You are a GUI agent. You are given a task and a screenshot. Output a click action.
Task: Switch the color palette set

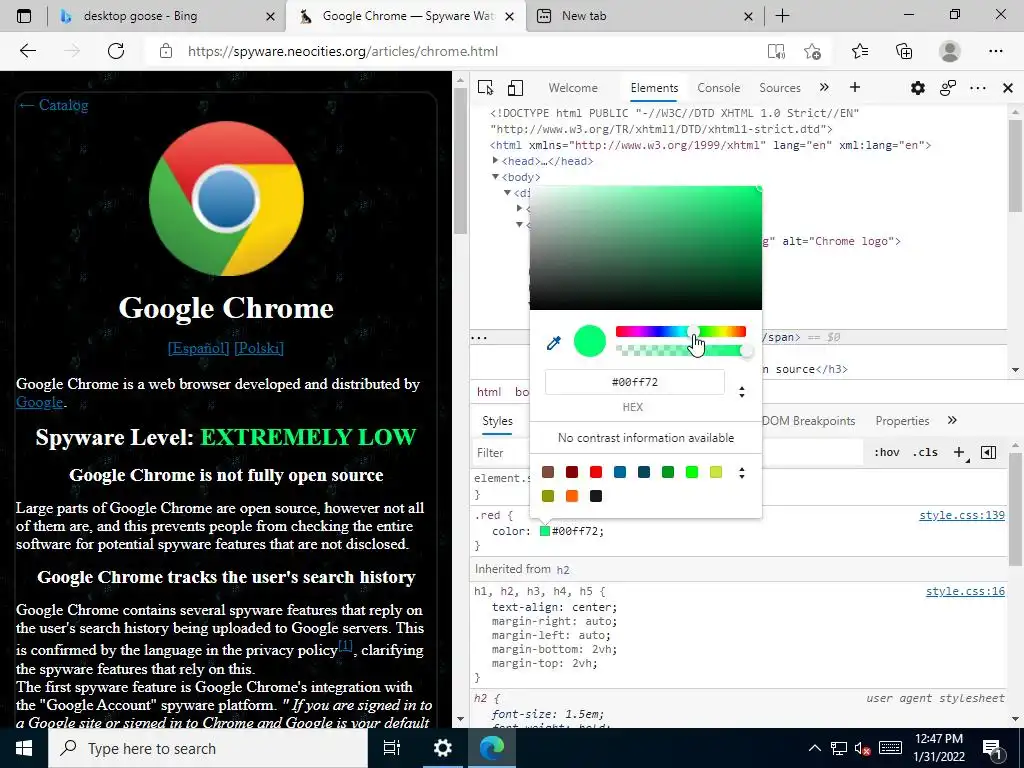click(x=742, y=473)
